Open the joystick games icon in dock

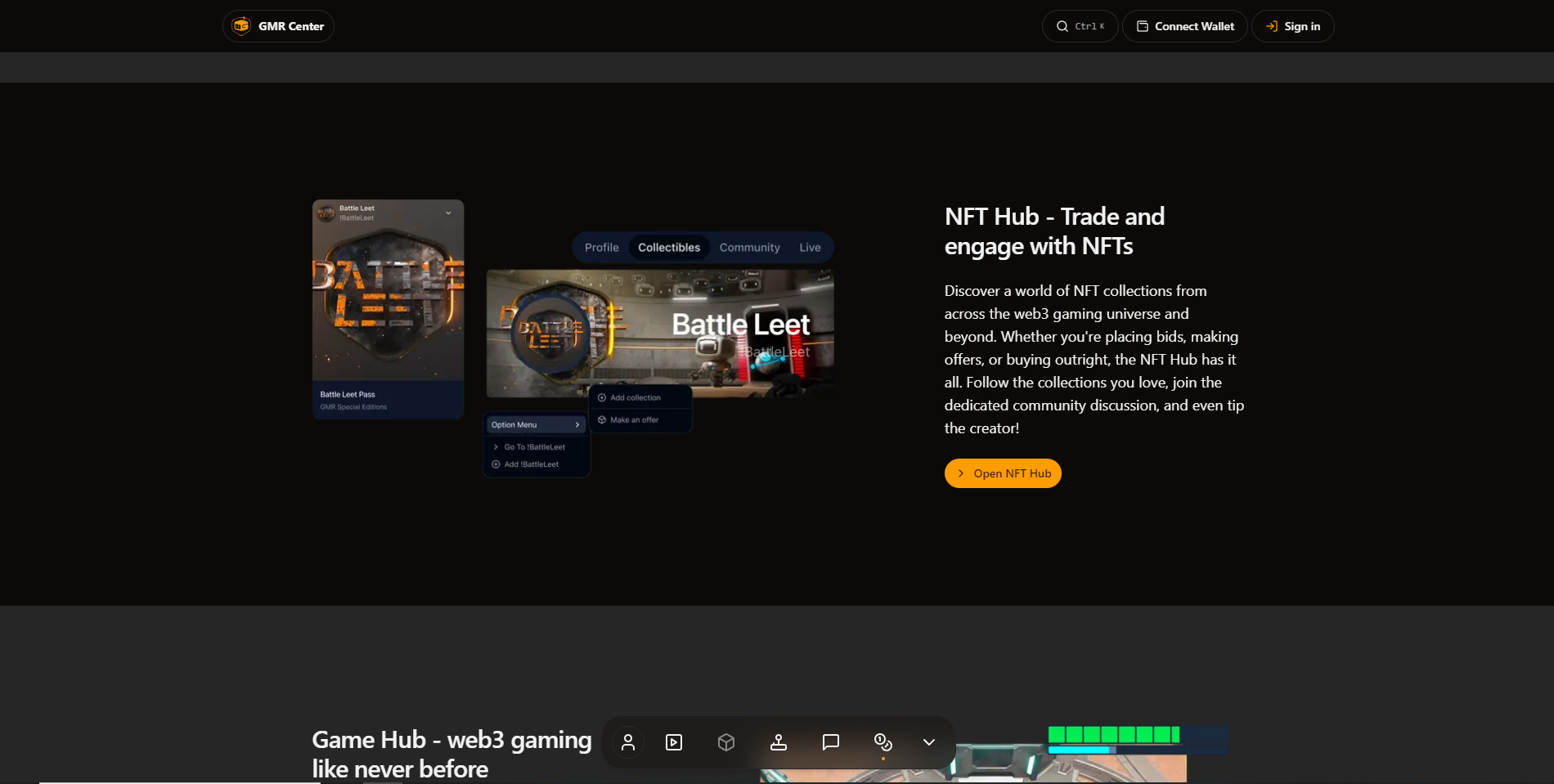click(779, 742)
